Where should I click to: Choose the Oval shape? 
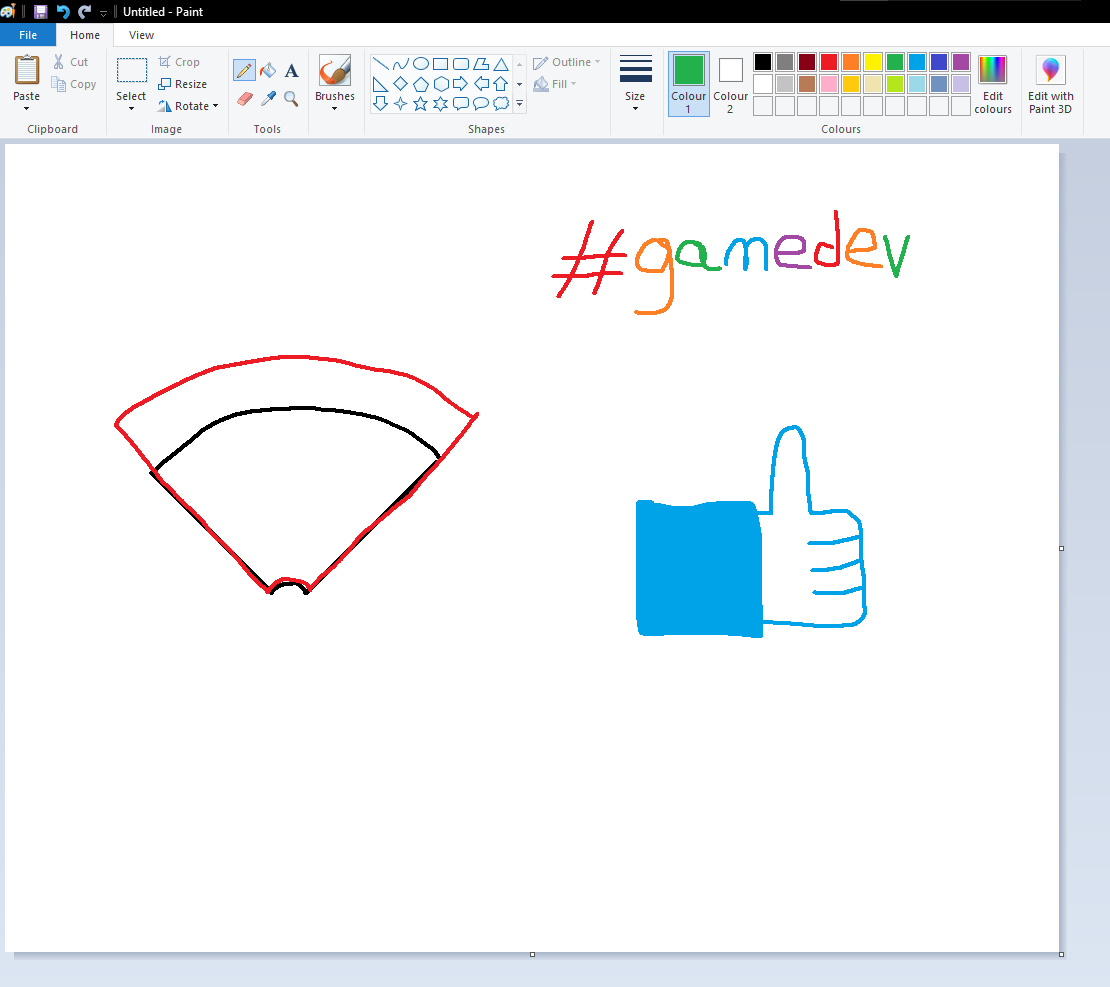click(x=420, y=64)
